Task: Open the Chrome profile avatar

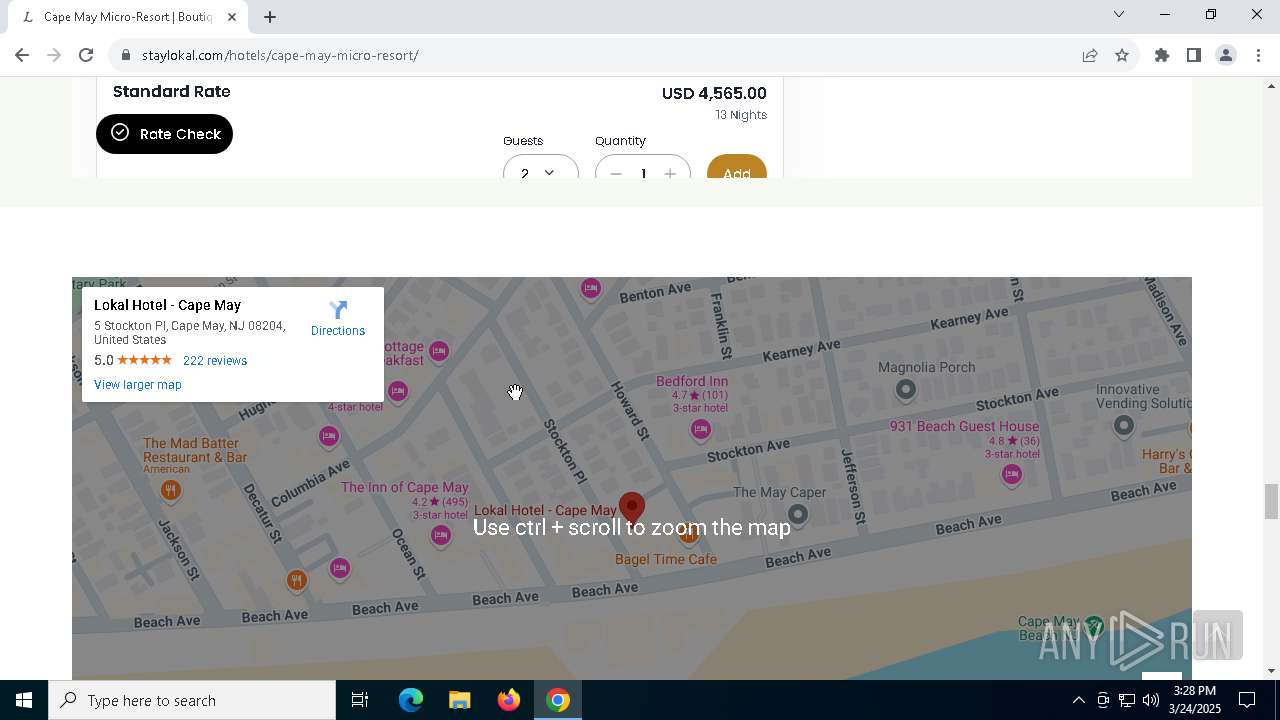Action: (1226, 55)
